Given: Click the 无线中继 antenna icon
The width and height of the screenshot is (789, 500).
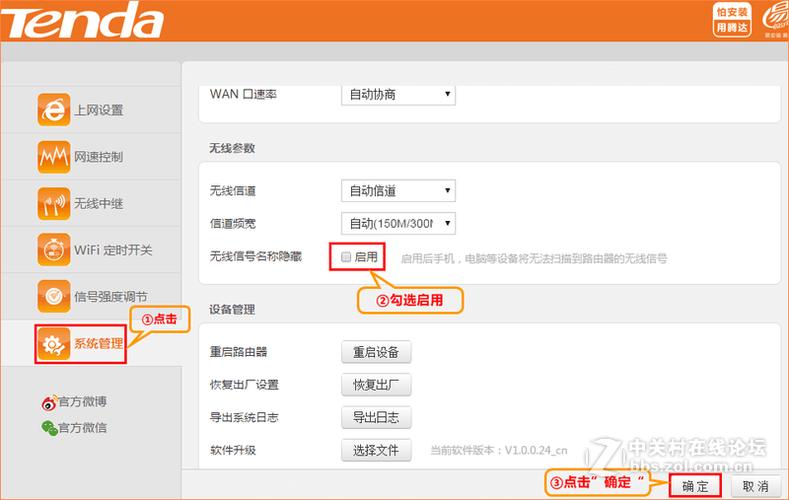Looking at the screenshot, I should pyautogui.click(x=54, y=203).
